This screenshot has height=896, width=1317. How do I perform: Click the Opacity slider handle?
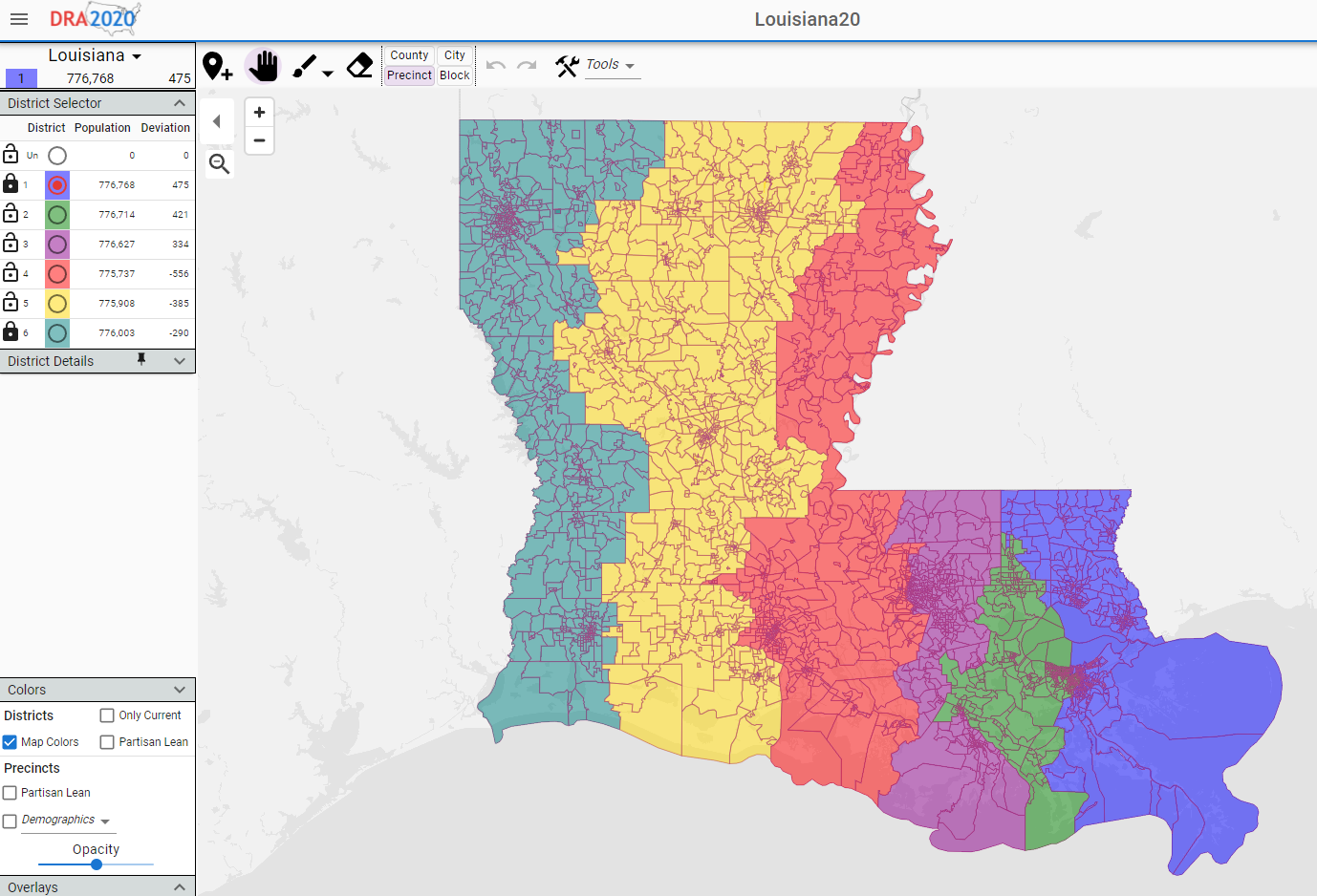pyautogui.click(x=97, y=864)
